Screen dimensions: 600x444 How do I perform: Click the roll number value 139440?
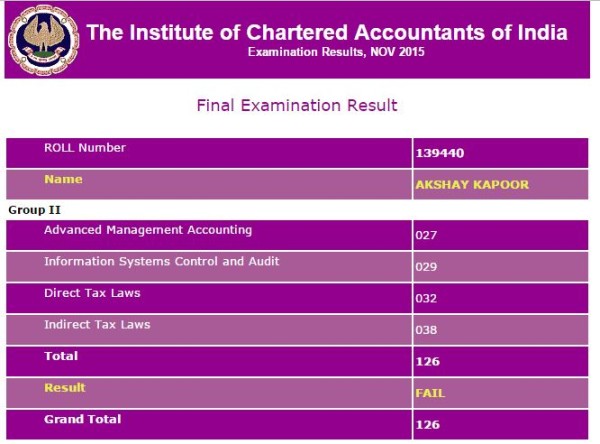[439, 154]
